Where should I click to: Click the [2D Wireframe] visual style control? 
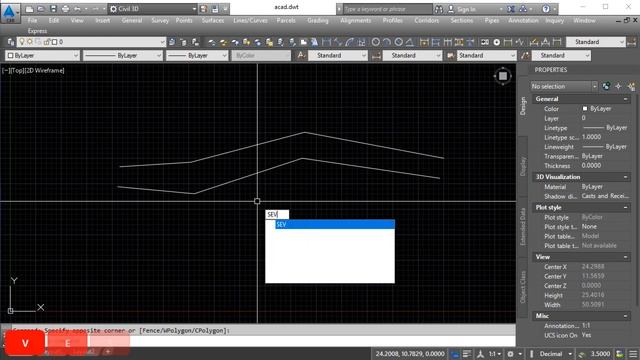coord(44,70)
